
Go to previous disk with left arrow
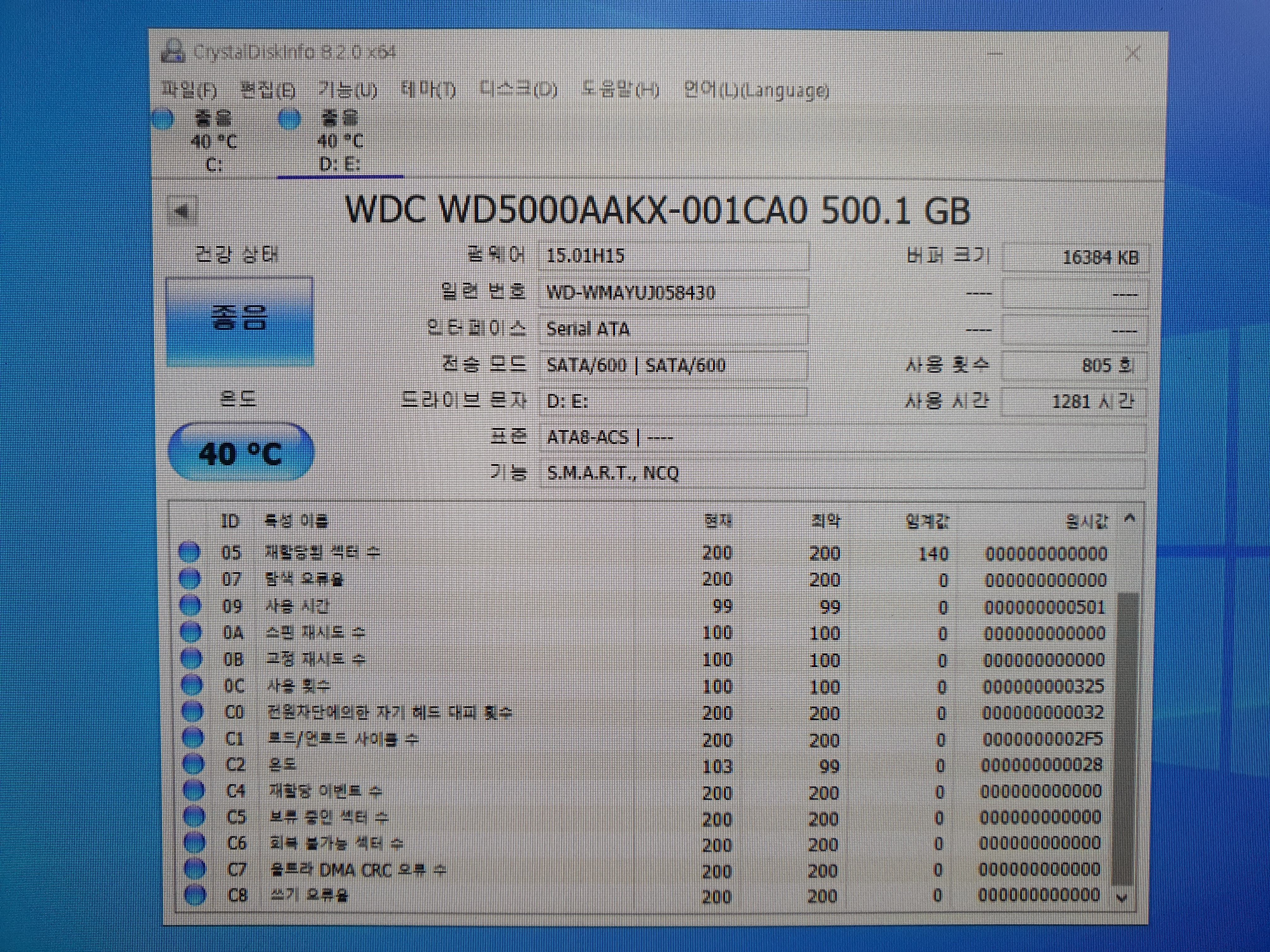click(x=182, y=212)
